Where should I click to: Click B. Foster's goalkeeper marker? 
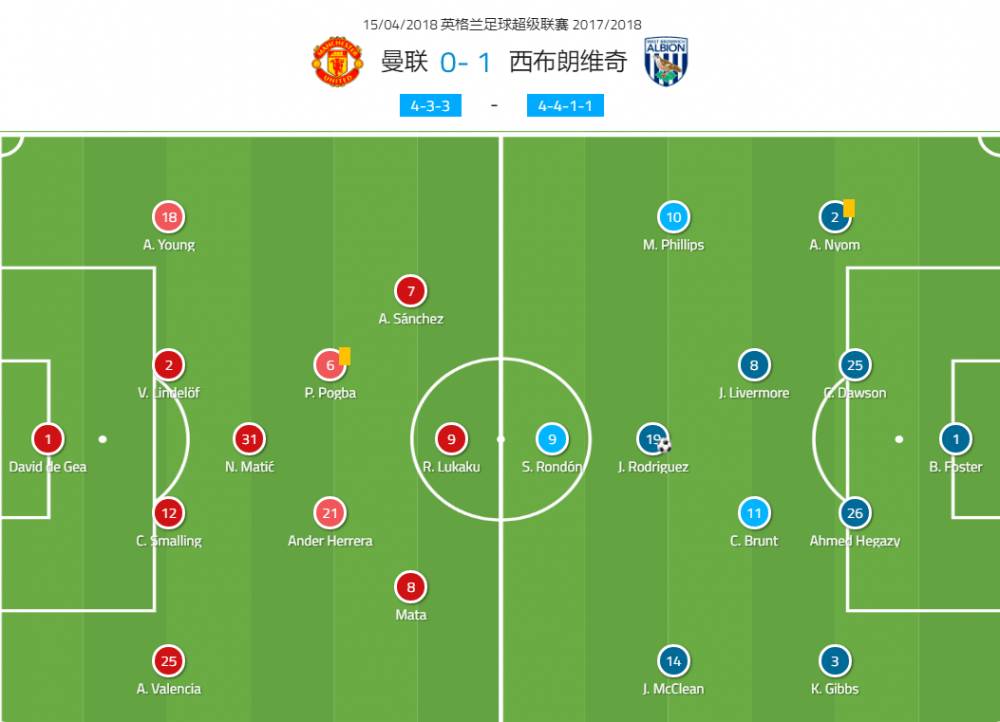tap(955, 439)
